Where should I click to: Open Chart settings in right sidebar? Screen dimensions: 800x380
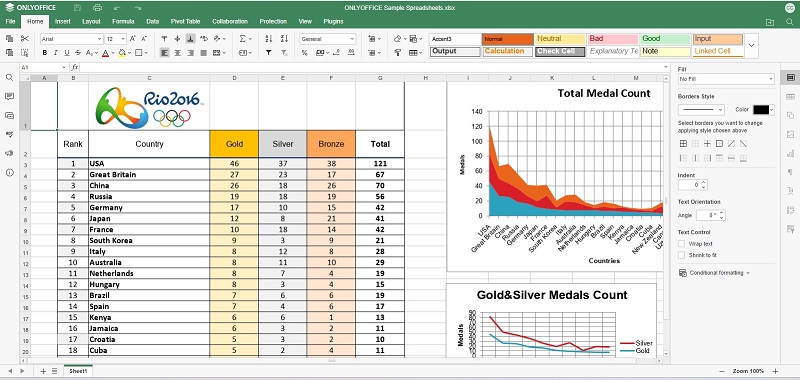pyautogui.click(x=790, y=153)
